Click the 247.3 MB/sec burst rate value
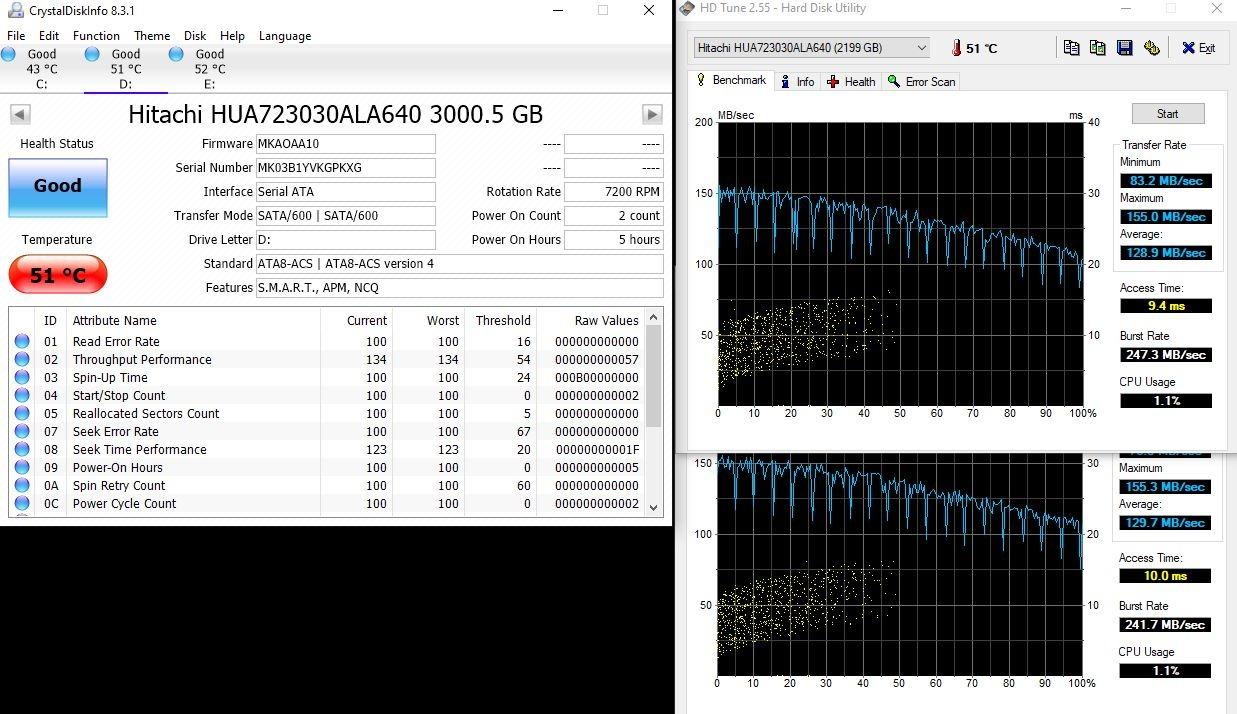This screenshot has width=1237, height=714. click(1165, 355)
